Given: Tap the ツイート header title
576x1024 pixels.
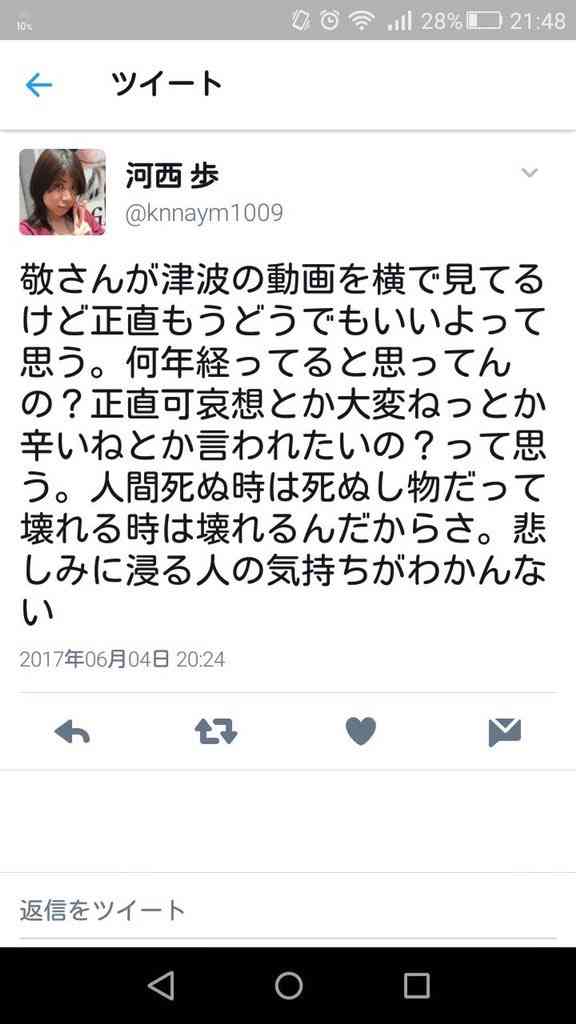Looking at the screenshot, I should click(x=167, y=84).
